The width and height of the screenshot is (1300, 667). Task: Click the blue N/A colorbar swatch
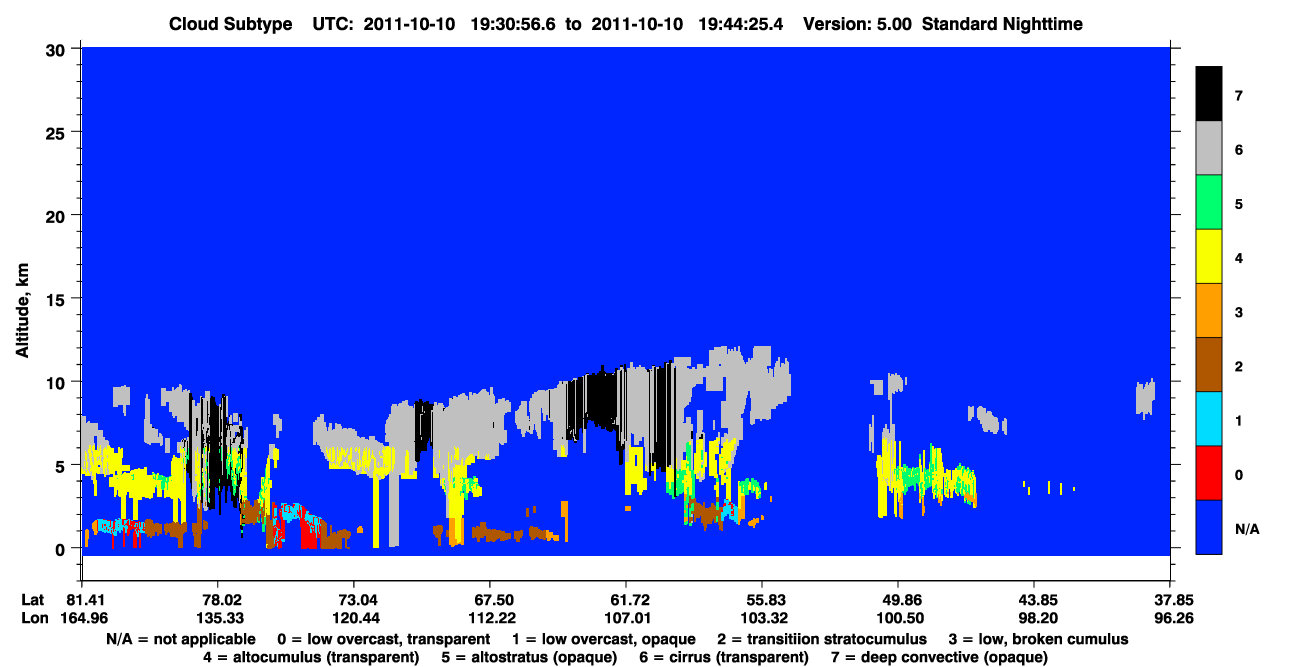click(x=1208, y=526)
